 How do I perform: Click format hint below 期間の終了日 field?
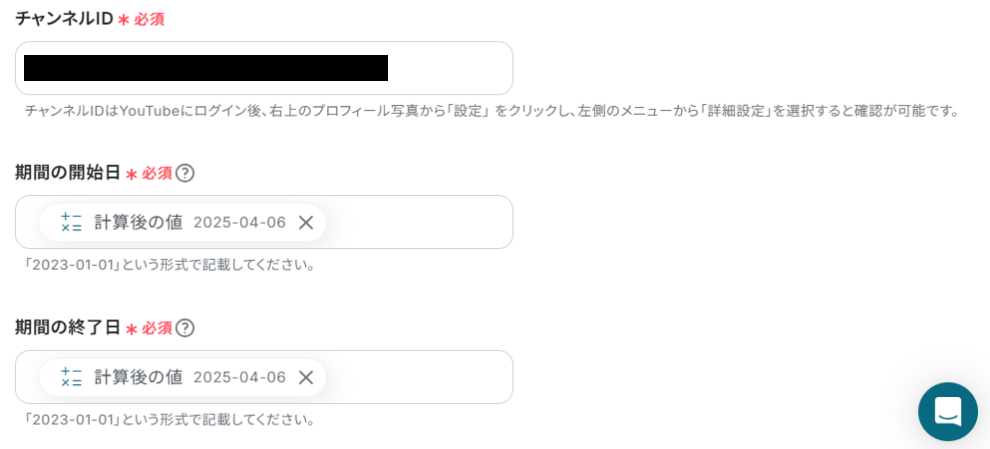(170, 420)
